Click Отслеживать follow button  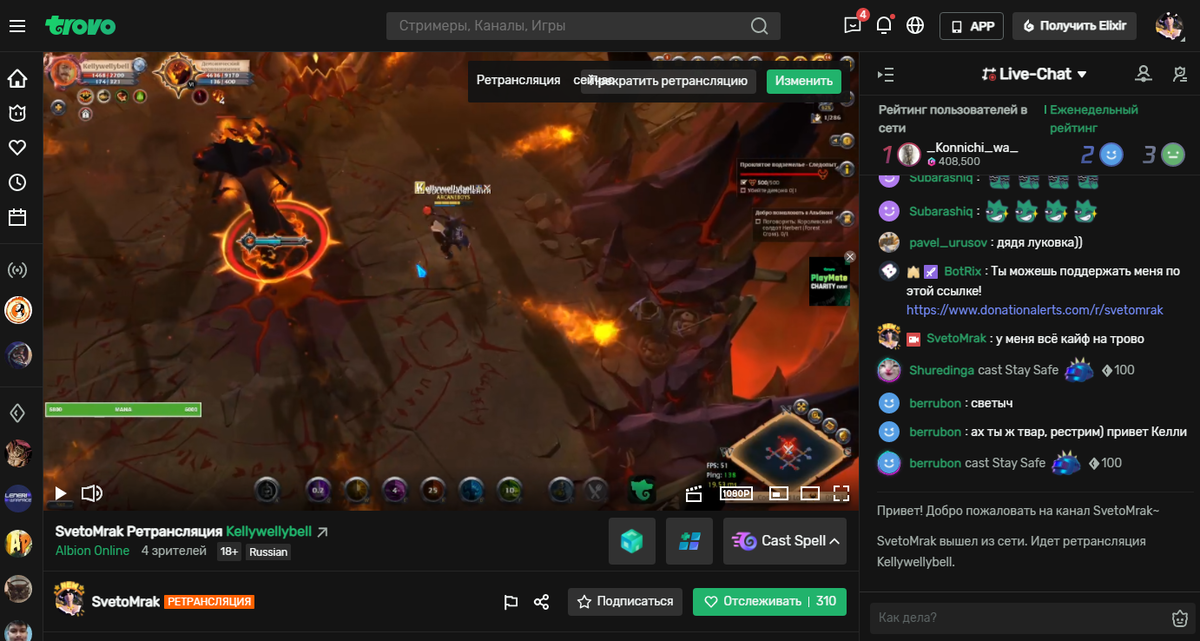769,601
